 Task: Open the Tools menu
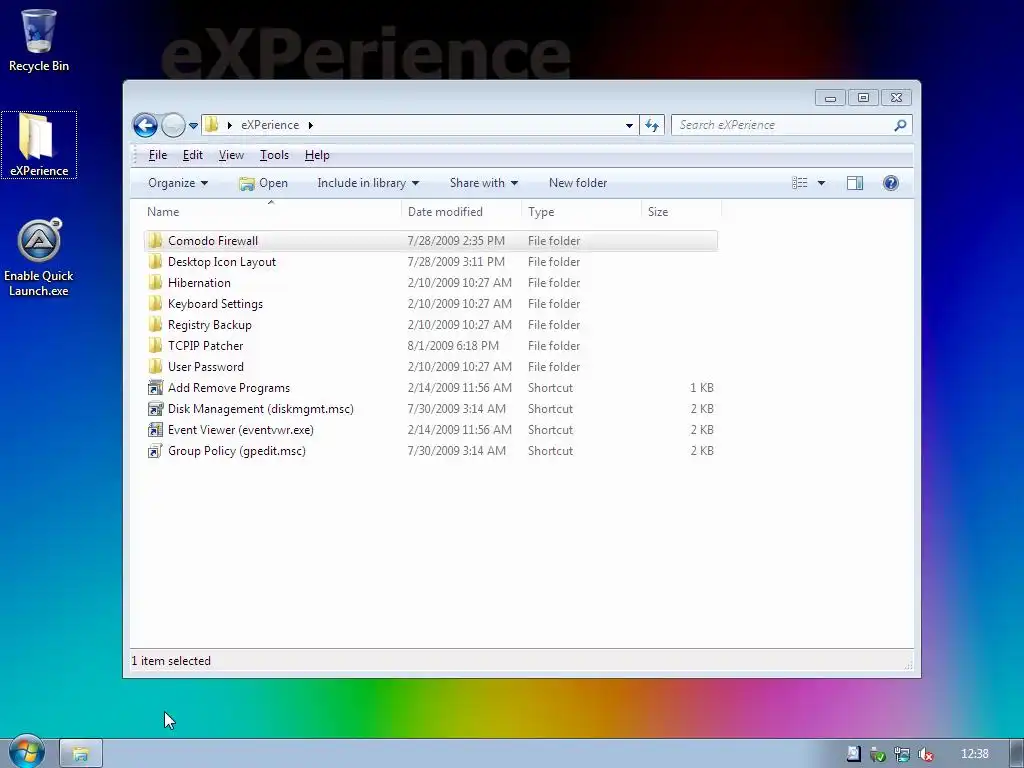pyautogui.click(x=274, y=155)
